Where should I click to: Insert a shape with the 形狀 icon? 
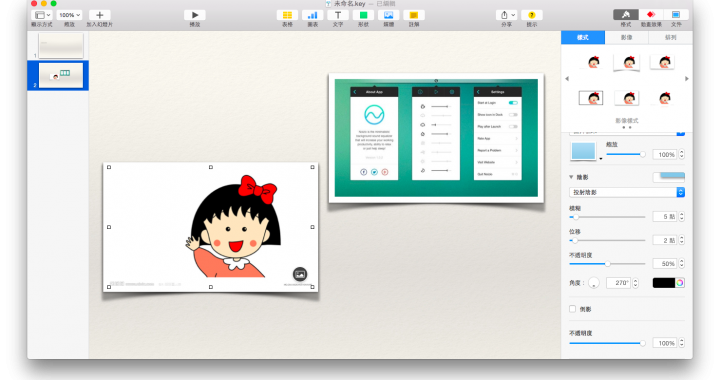point(363,15)
